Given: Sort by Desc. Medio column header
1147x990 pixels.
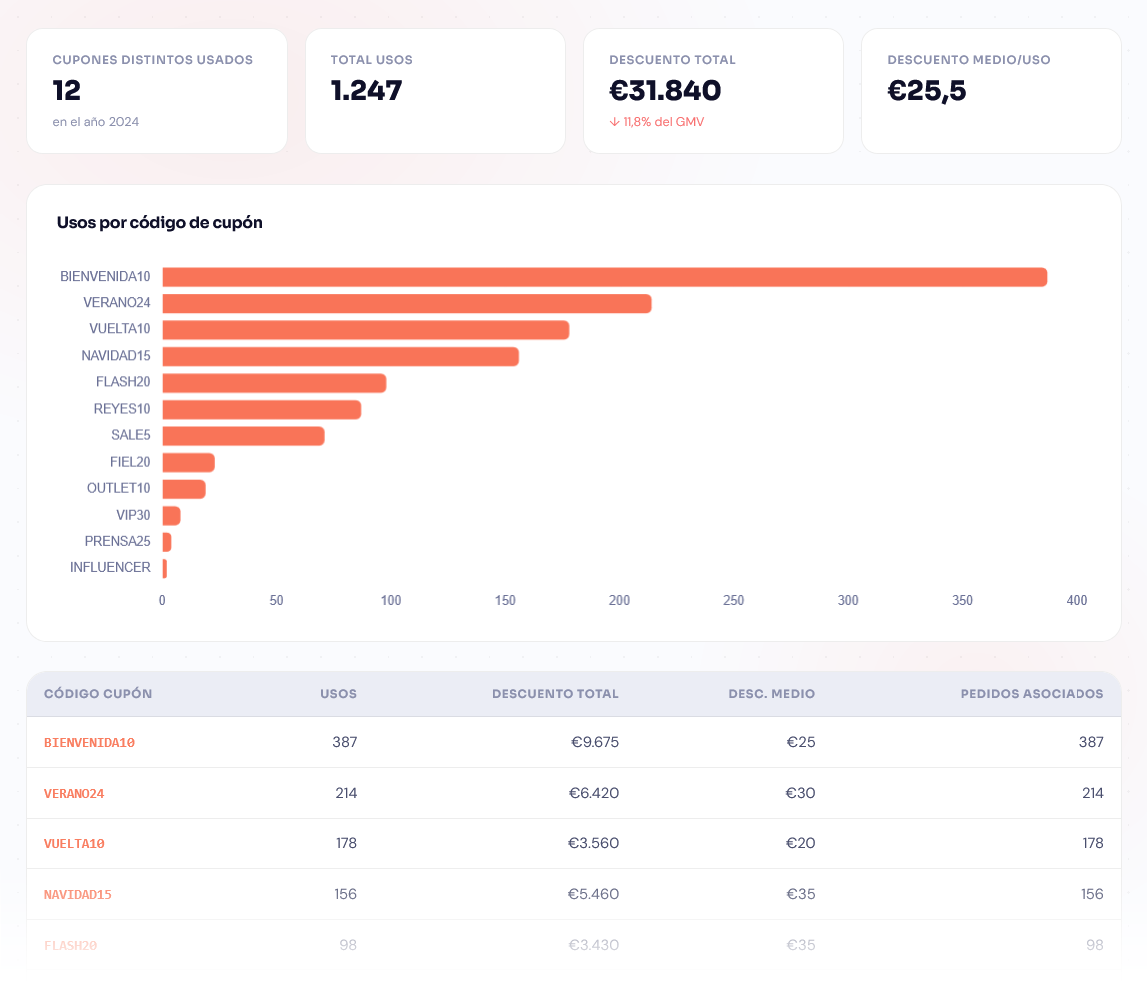Looking at the screenshot, I should [x=771, y=694].
